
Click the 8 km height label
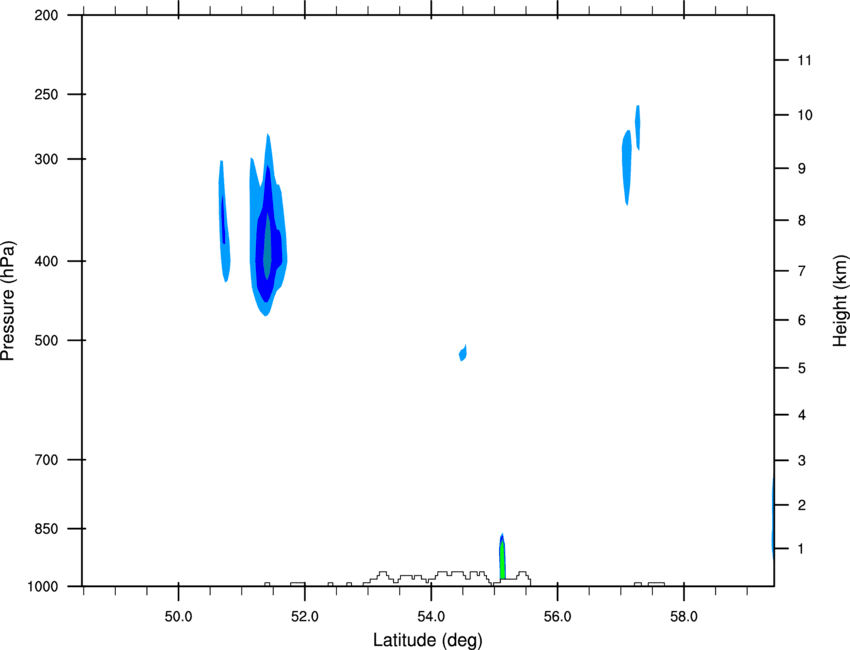coord(802,221)
